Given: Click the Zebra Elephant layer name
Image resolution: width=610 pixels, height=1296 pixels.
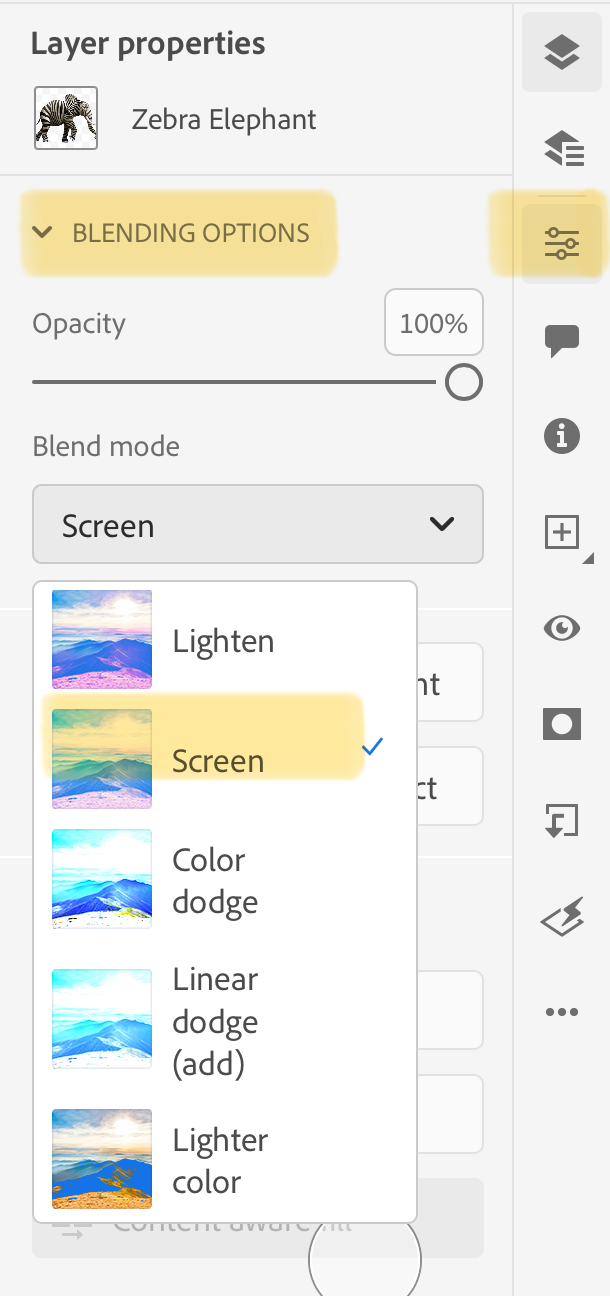Looking at the screenshot, I should point(223,118).
